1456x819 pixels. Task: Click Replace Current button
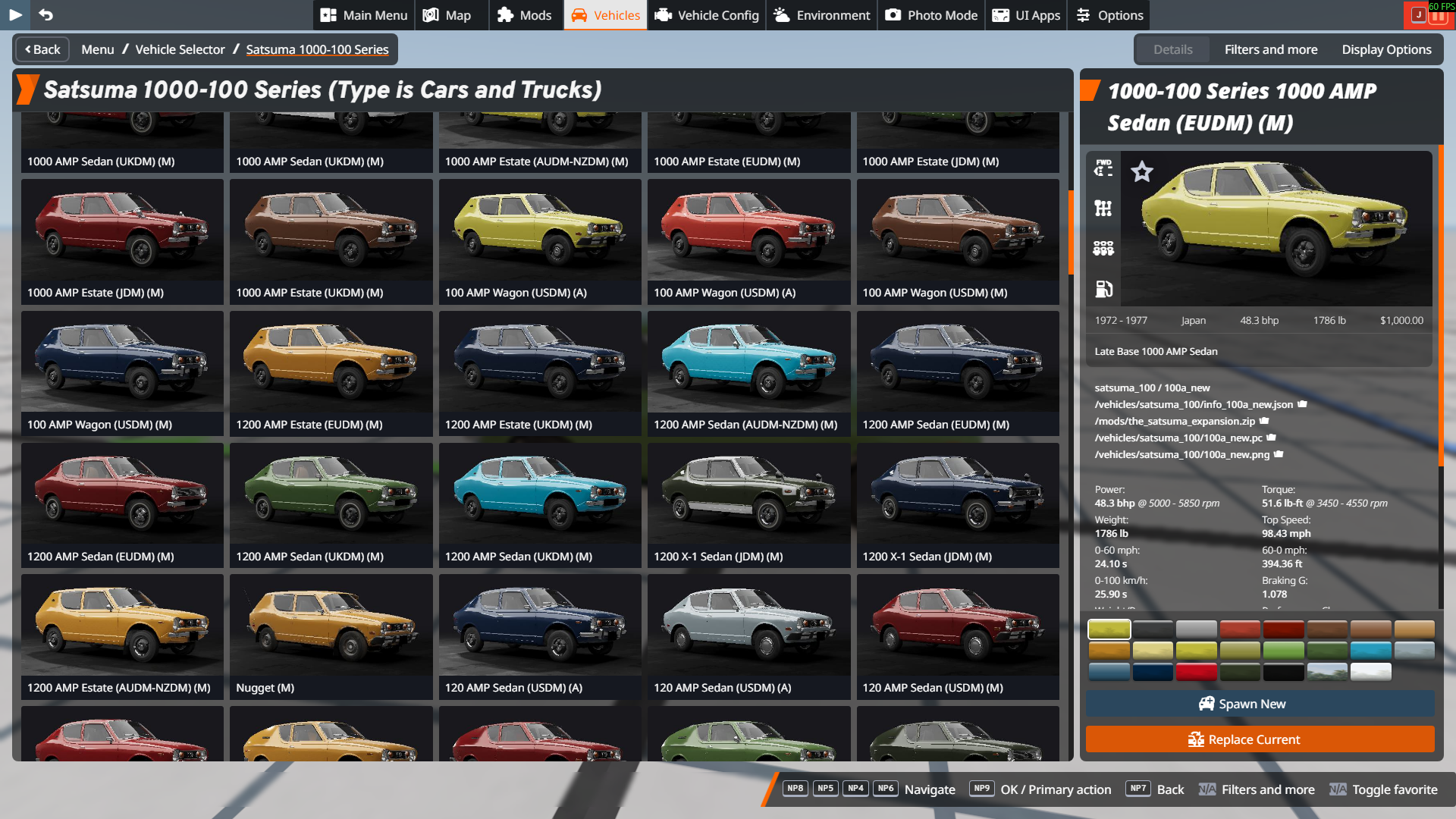1260,739
